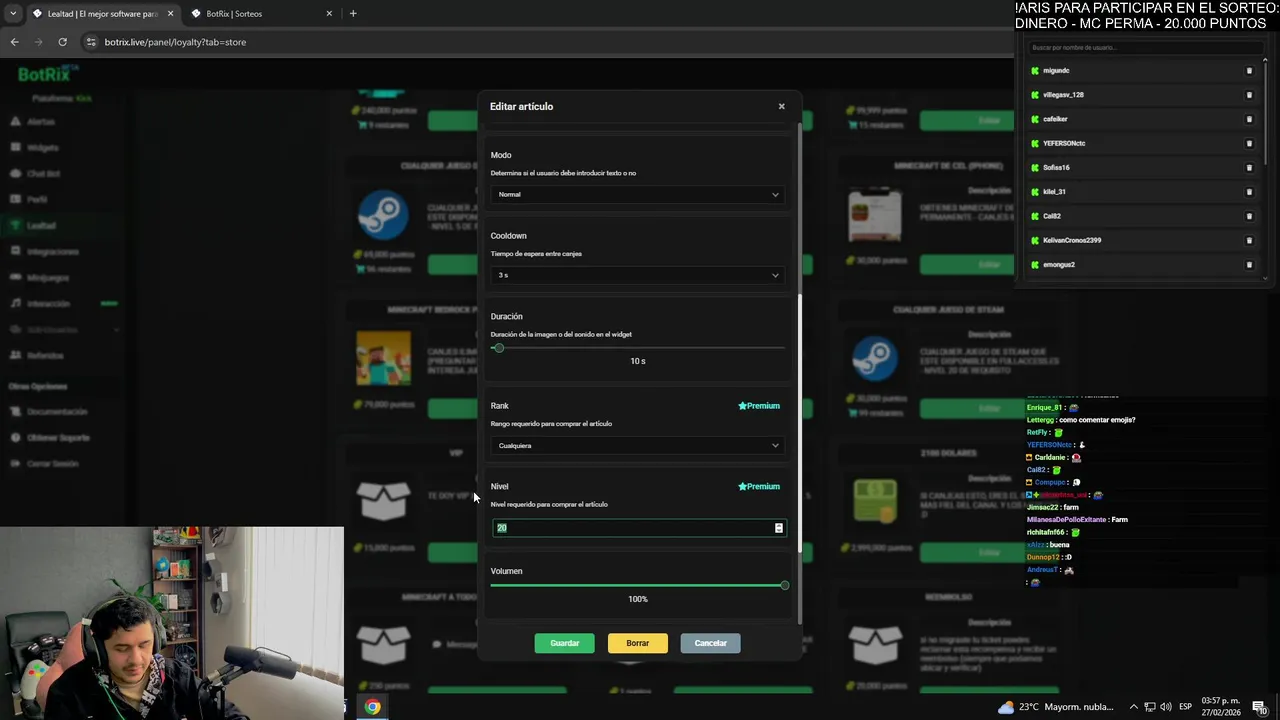Screen dimensions: 1280x720
Task: Open the tab search chevron
Action: [x=12, y=14]
